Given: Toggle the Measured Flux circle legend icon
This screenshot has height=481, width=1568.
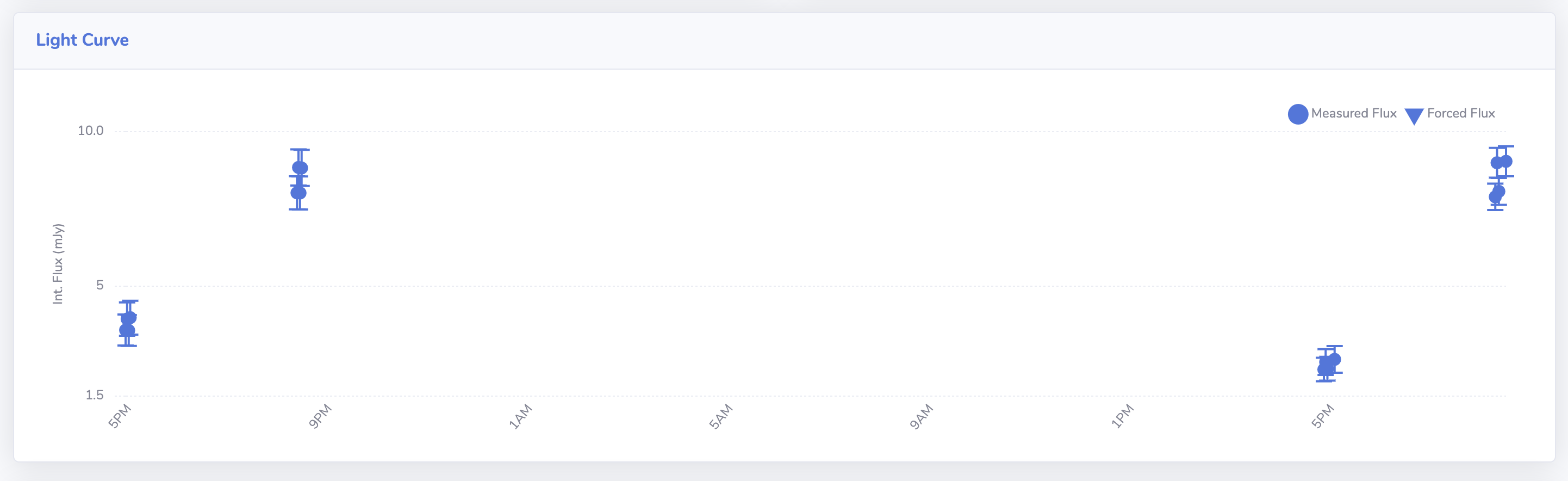Looking at the screenshot, I should (1298, 114).
